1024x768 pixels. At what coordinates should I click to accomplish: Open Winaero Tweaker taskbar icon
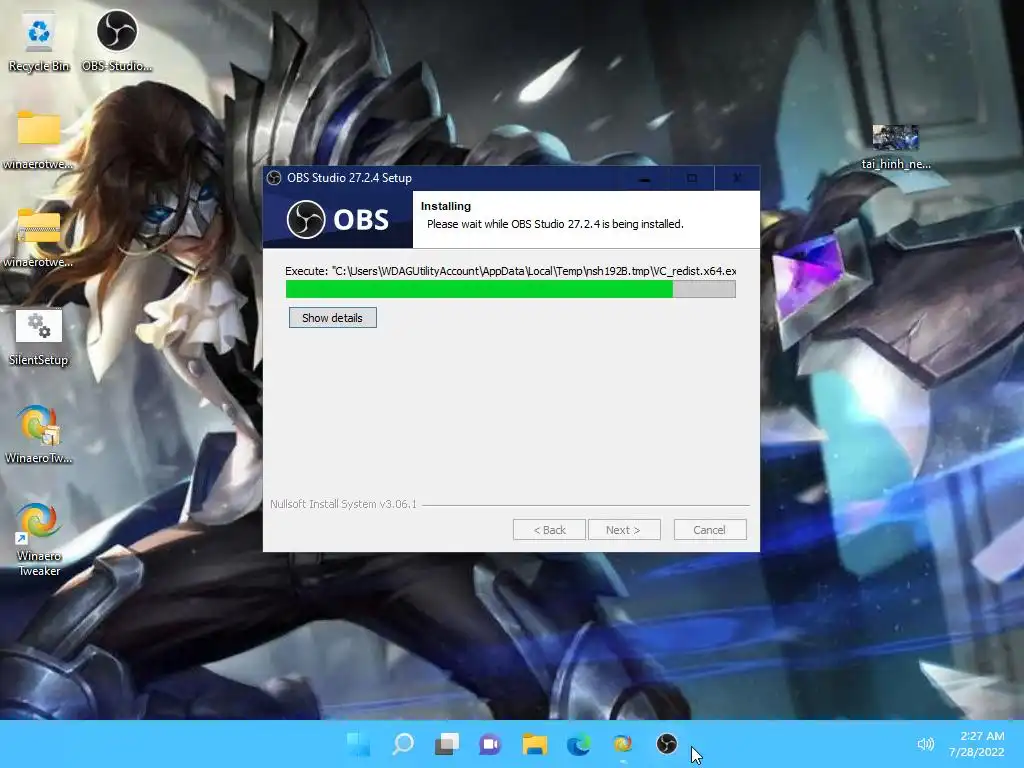pyautogui.click(x=622, y=744)
